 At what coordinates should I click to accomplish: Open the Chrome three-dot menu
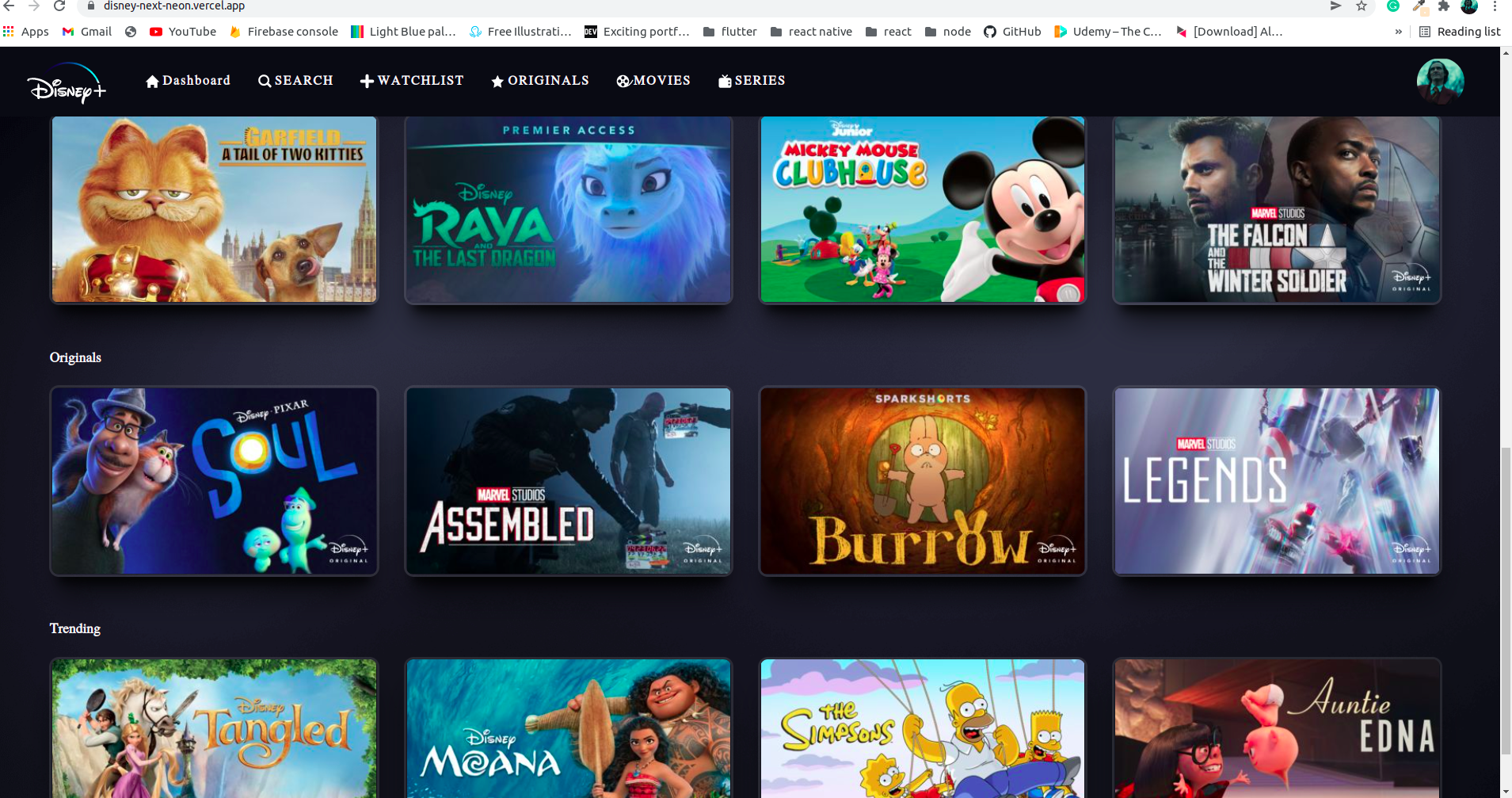point(1495,6)
